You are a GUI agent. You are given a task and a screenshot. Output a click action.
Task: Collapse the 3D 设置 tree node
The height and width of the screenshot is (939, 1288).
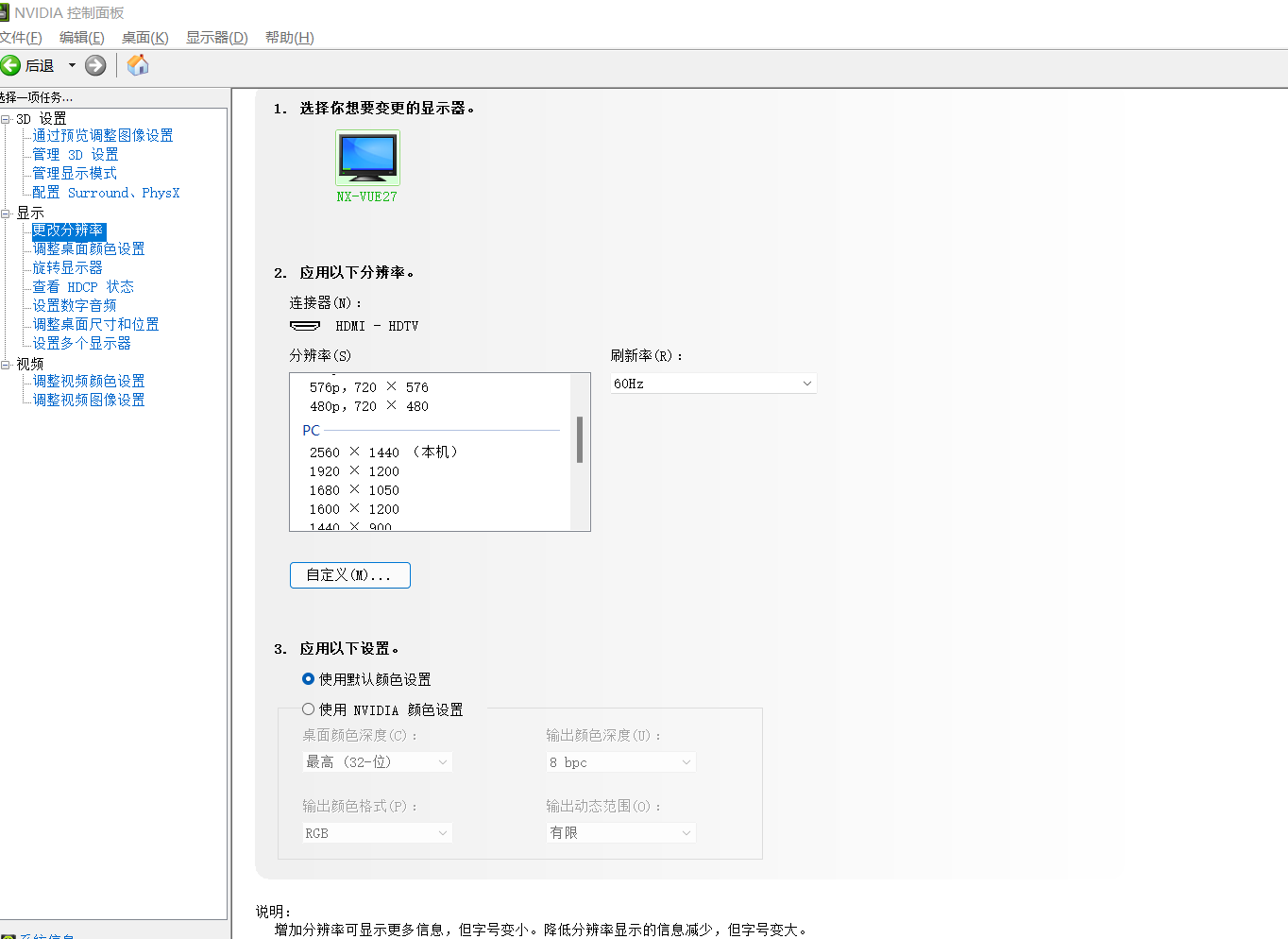pyautogui.click(x=6, y=119)
